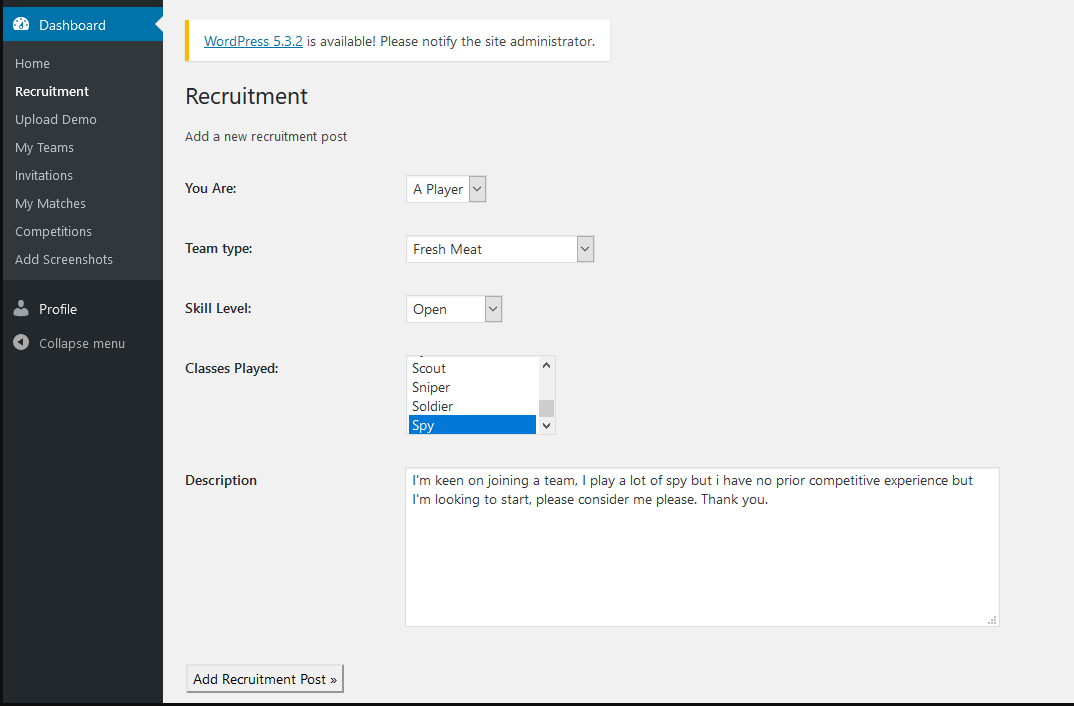
Task: Click the Classes Played scrollbar up arrow
Action: point(546,365)
